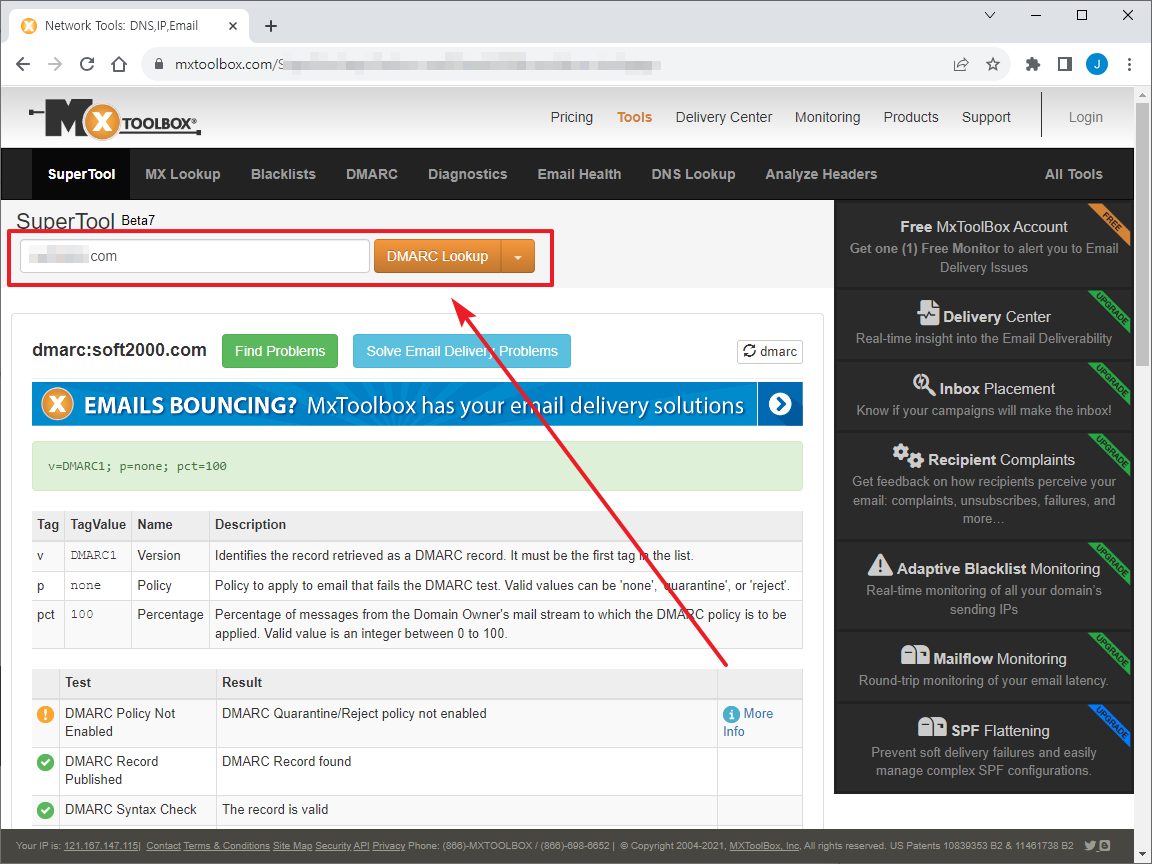
Task: Select the SuperTool tab
Action: click(82, 174)
